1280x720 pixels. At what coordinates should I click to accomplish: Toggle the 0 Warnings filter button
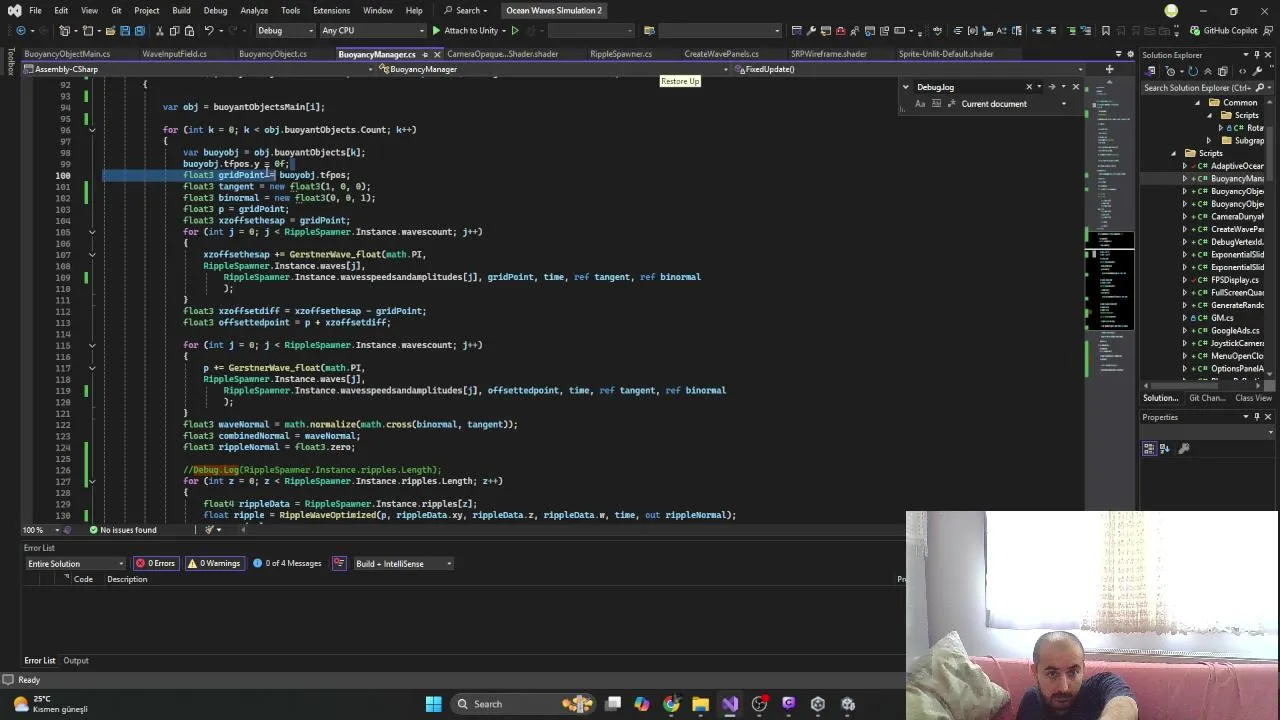coord(214,563)
